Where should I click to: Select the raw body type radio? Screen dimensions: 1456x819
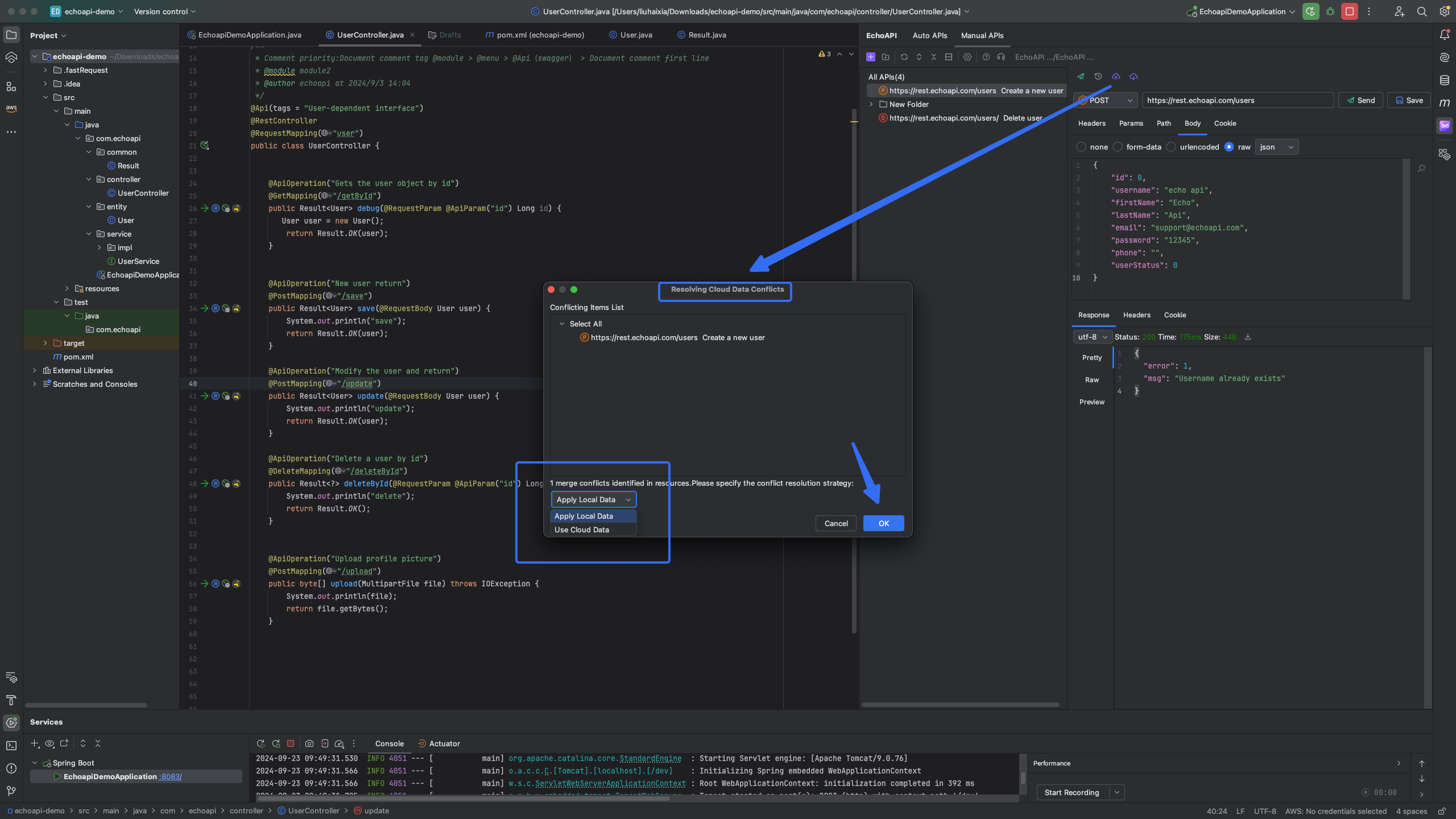pos(1229,147)
